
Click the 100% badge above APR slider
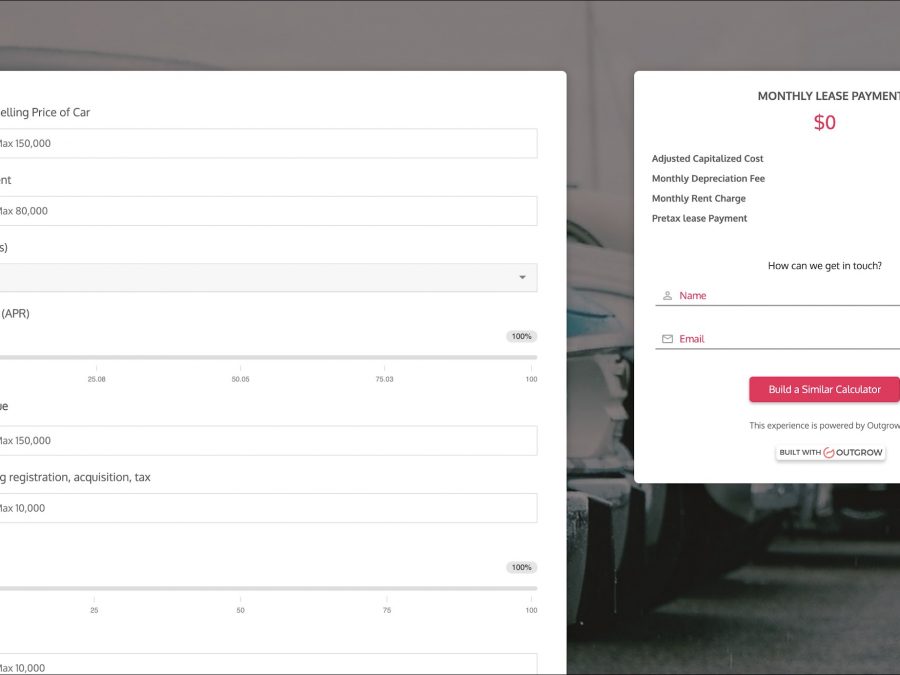[x=521, y=337]
